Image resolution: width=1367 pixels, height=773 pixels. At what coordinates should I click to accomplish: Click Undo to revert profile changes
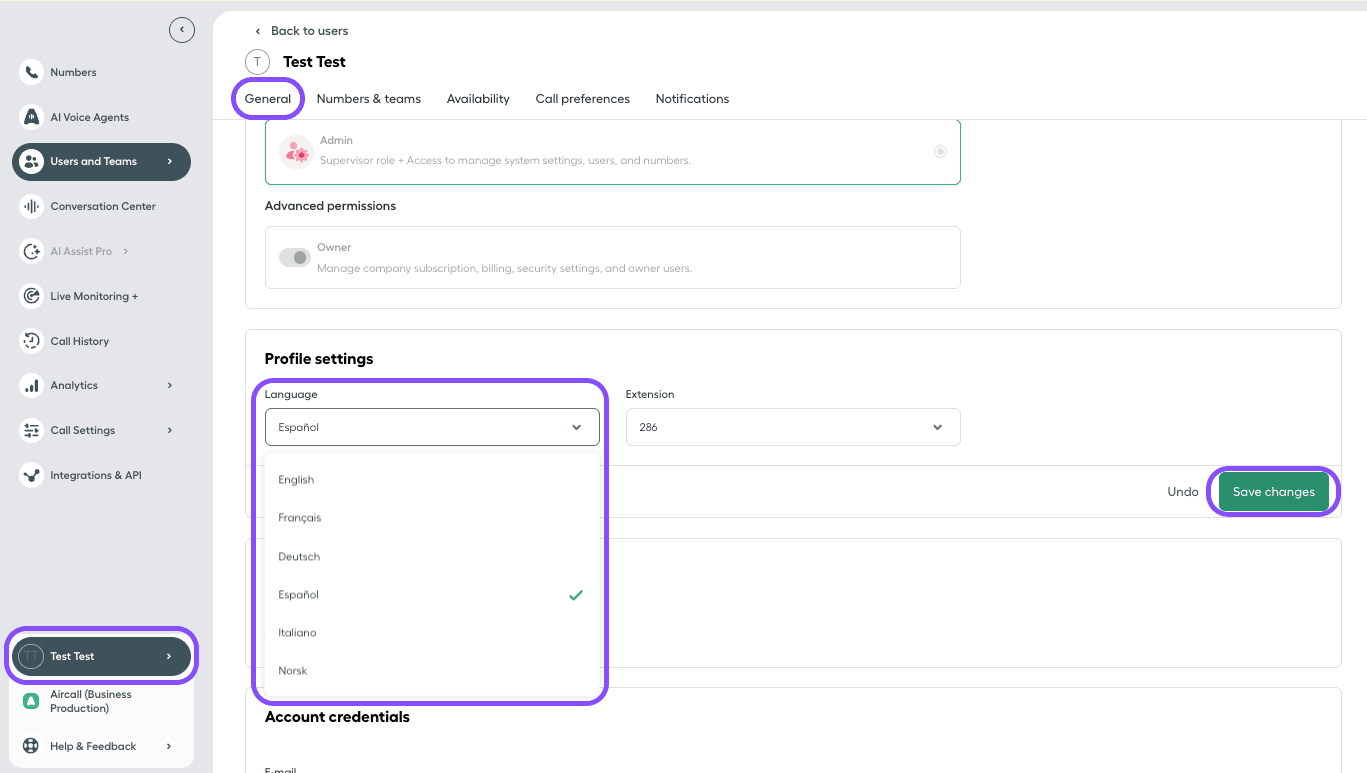point(1182,491)
